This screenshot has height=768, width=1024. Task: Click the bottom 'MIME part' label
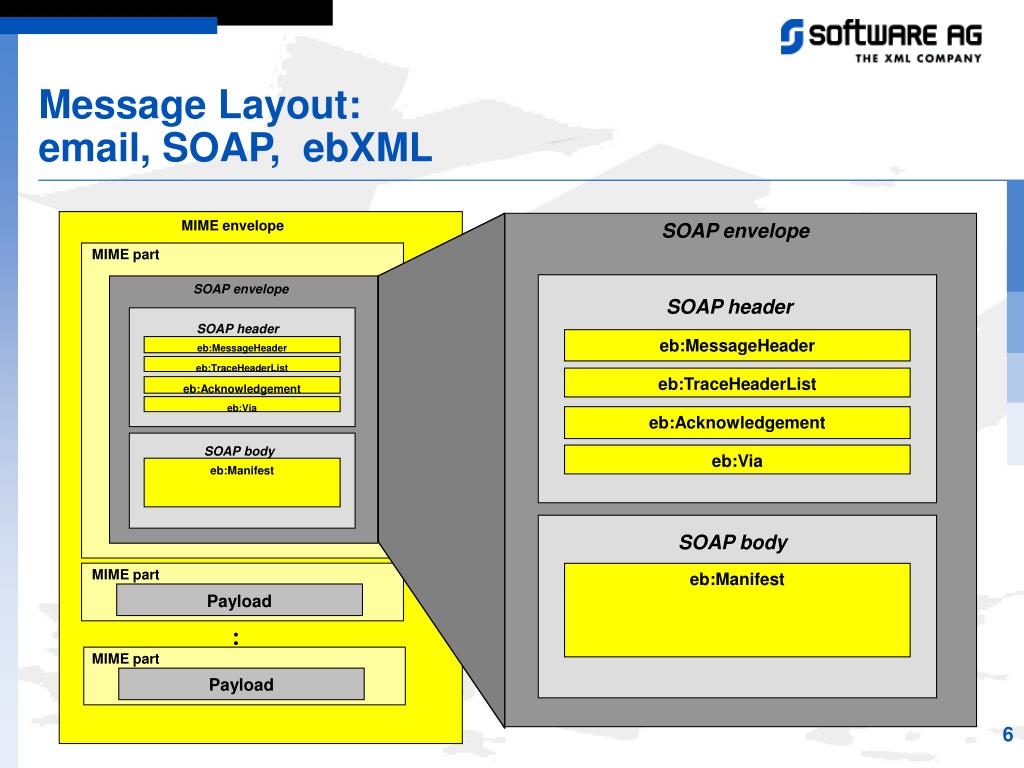(x=125, y=658)
